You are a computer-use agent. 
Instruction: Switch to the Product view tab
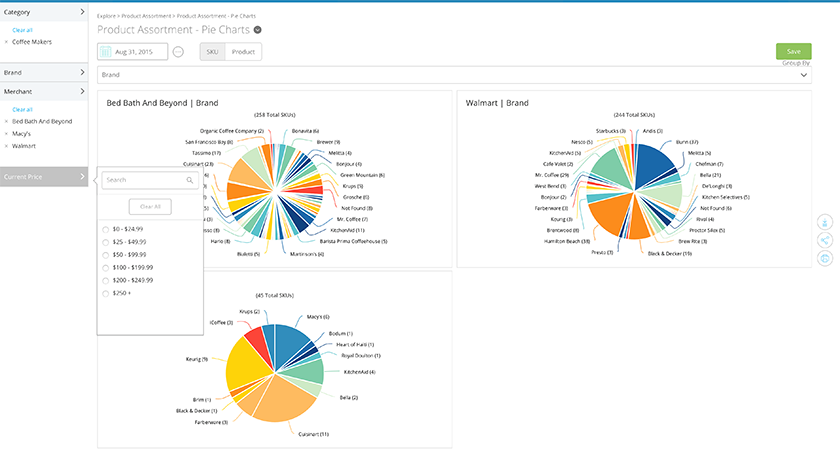243,52
